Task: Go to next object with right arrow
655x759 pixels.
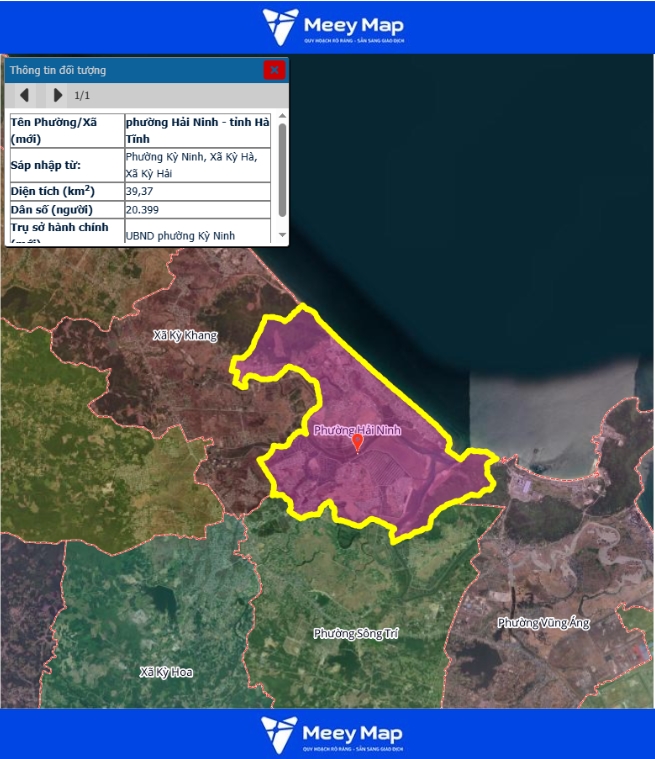Action: (x=57, y=95)
